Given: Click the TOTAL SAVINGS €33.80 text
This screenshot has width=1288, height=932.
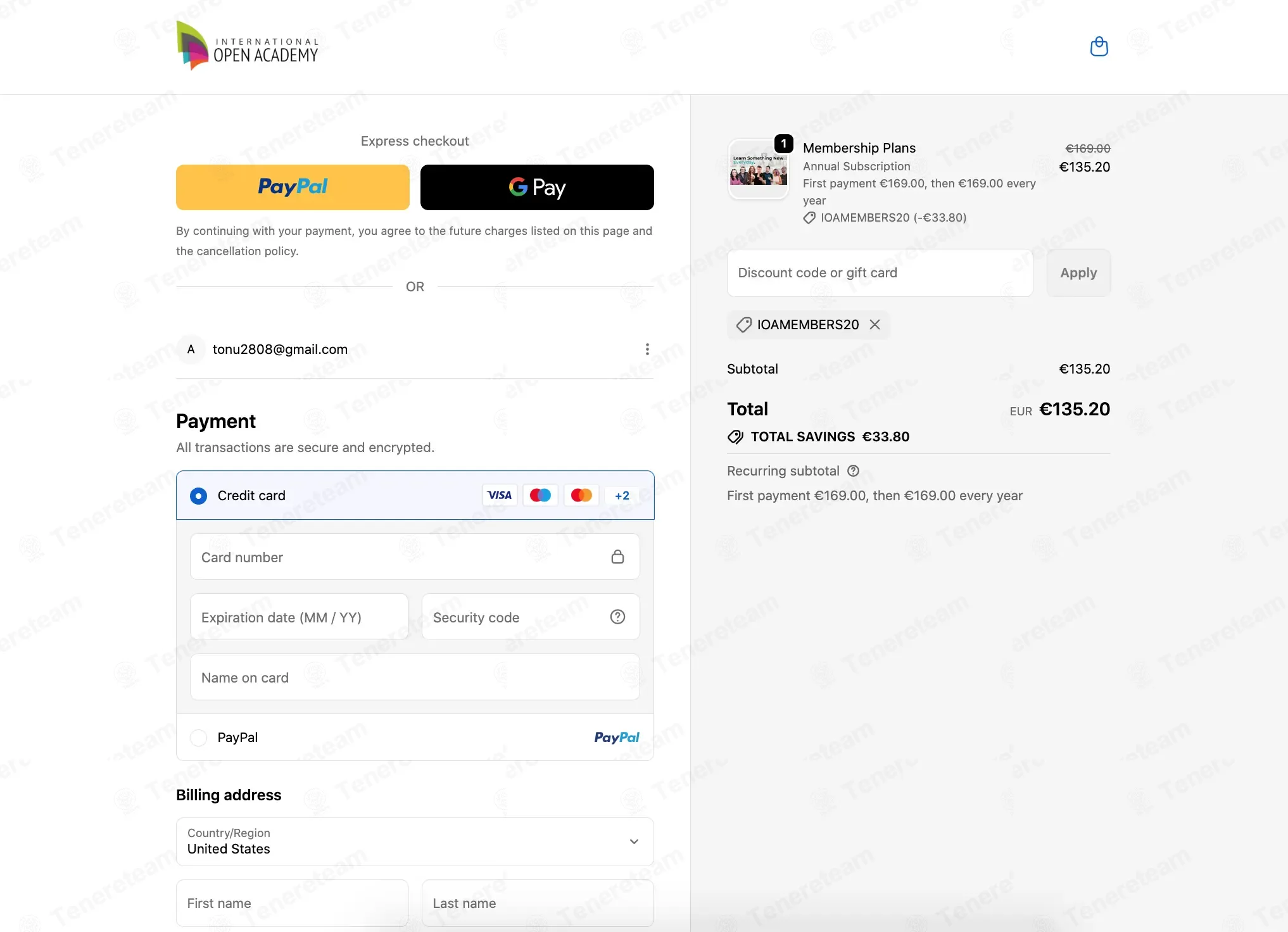Looking at the screenshot, I should coord(830,437).
